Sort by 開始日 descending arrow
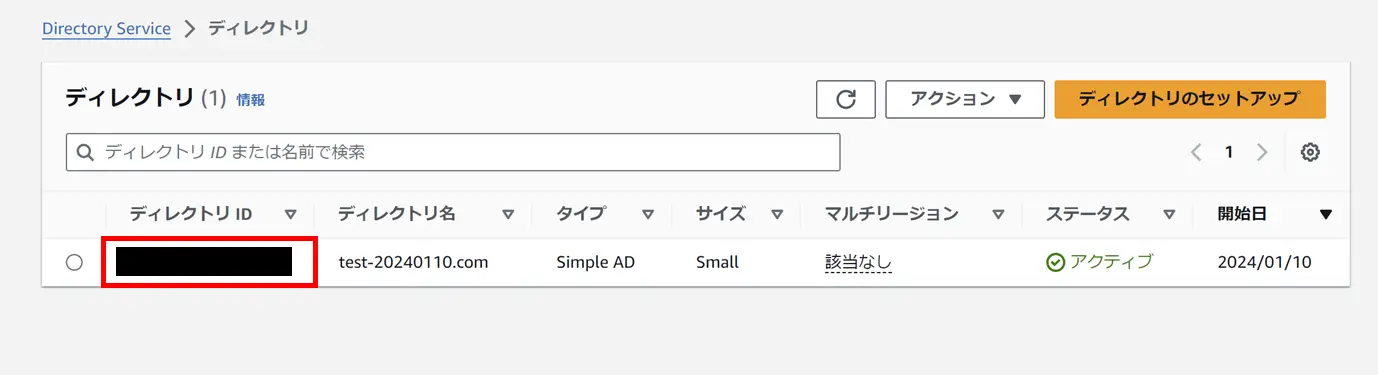Image resolution: width=1378 pixels, height=375 pixels. (1326, 214)
